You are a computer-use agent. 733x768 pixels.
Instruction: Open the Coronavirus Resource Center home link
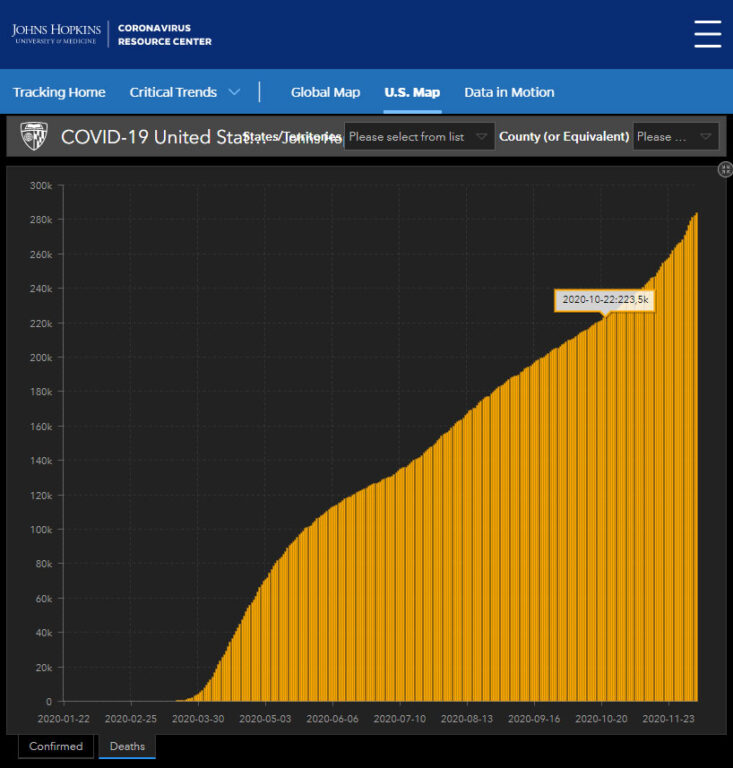pos(165,35)
